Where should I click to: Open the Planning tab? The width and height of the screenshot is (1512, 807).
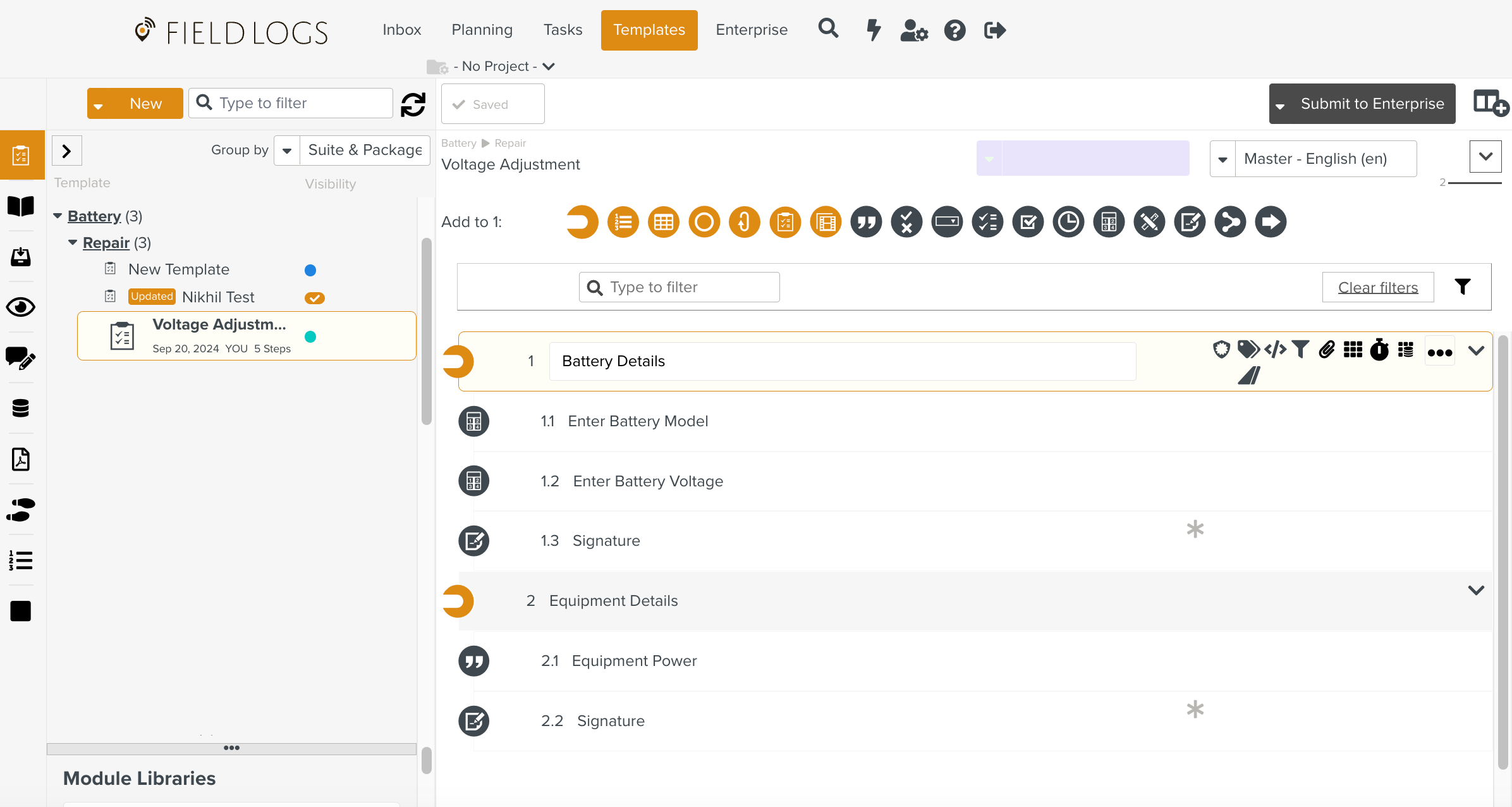point(482,30)
